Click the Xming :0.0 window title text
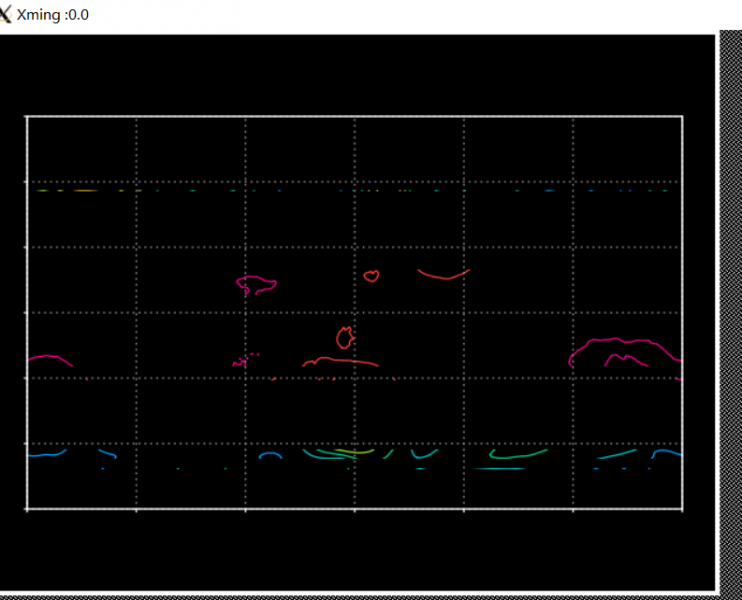Viewport: 742px width, 600px height. point(53,15)
